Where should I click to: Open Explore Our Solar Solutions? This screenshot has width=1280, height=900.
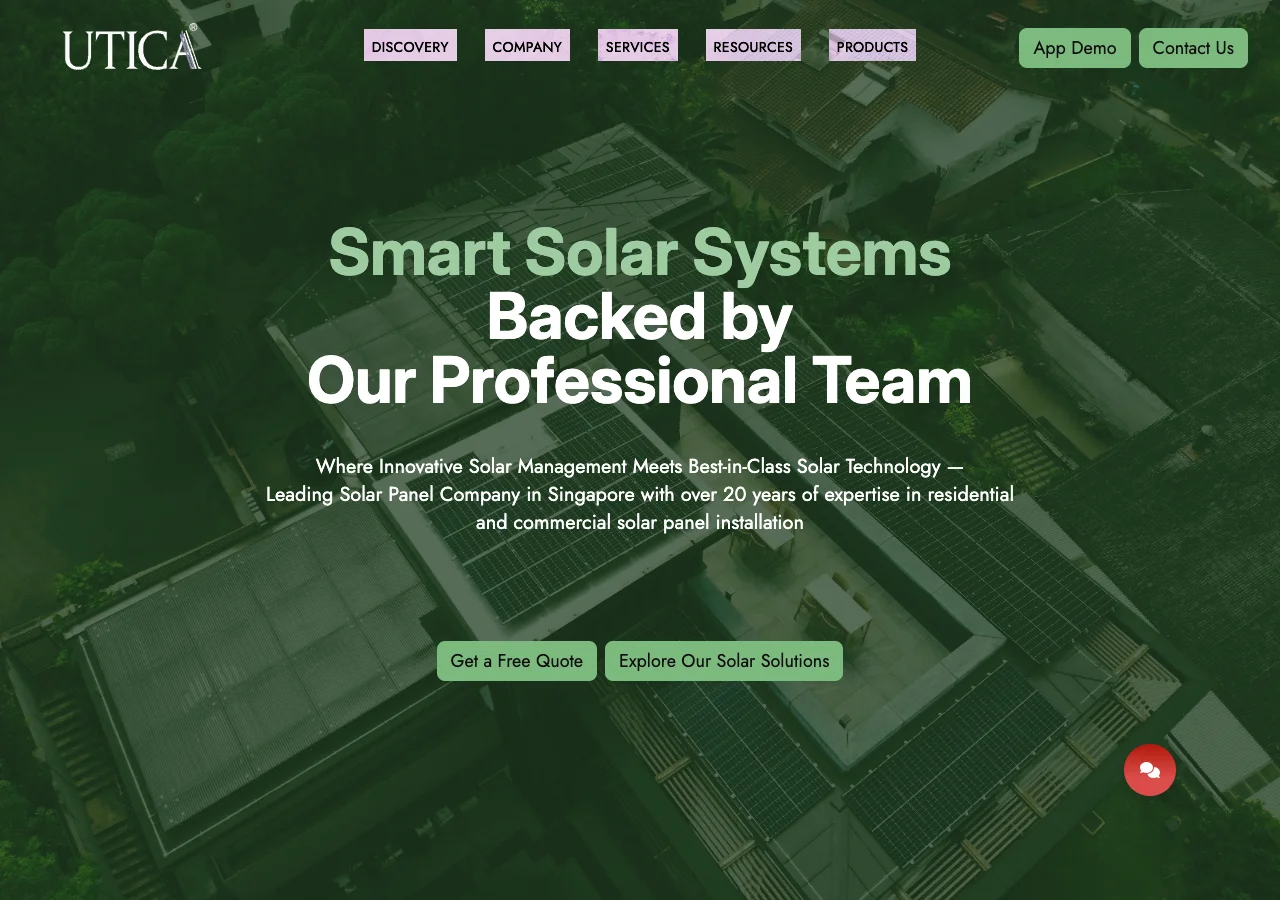tap(723, 661)
